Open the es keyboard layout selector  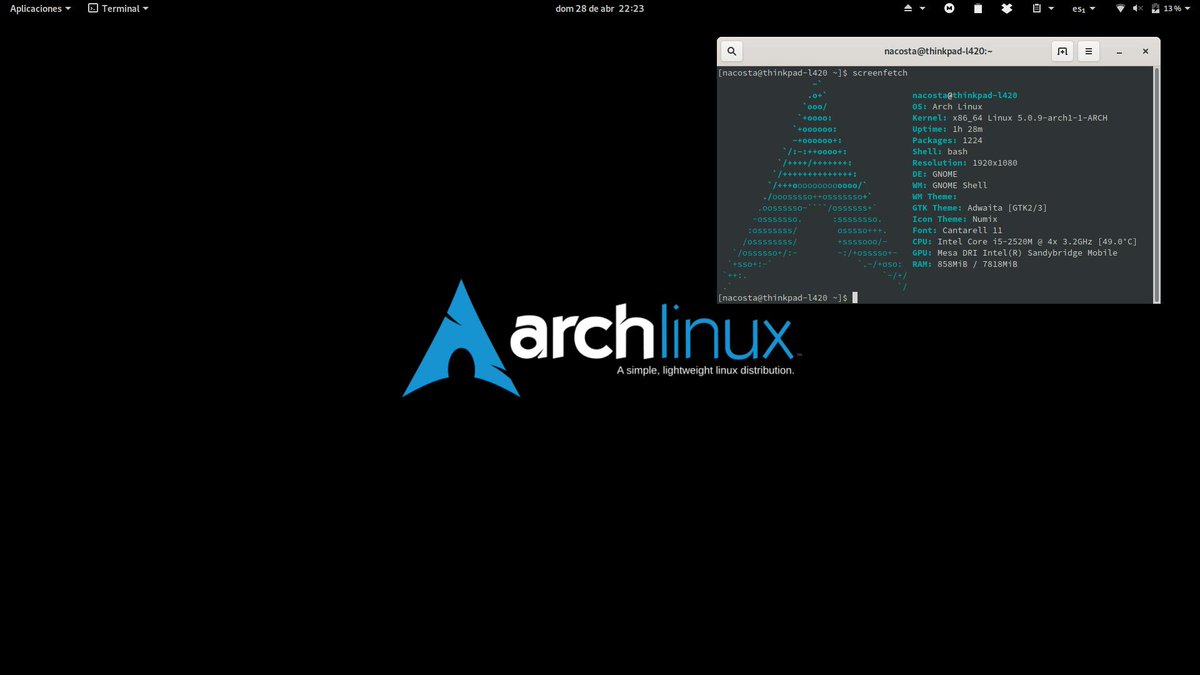pyautogui.click(x=1083, y=8)
